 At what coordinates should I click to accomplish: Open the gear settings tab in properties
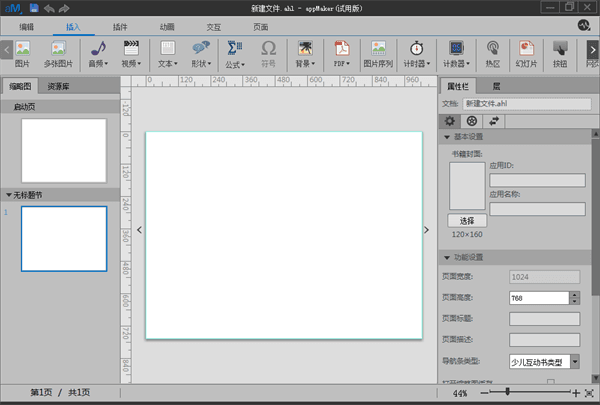click(450, 119)
